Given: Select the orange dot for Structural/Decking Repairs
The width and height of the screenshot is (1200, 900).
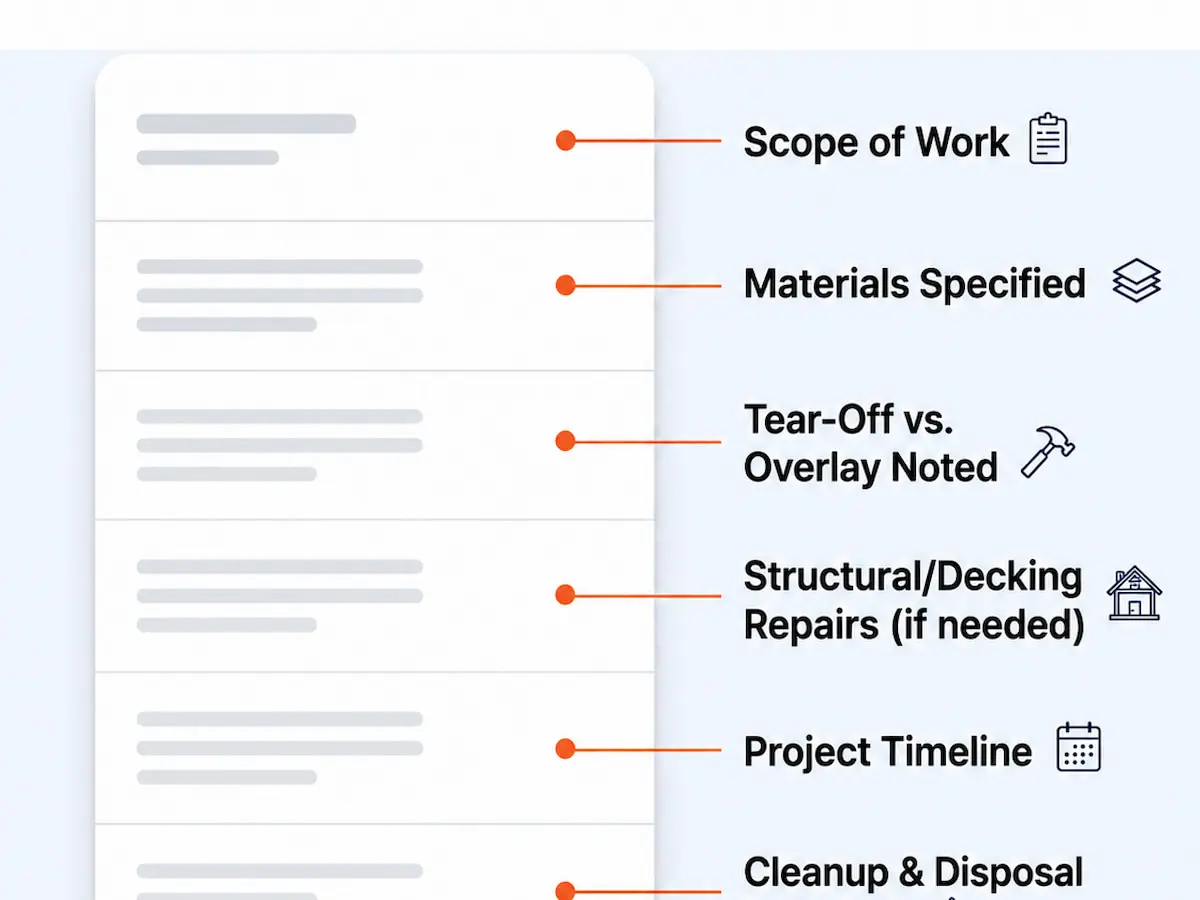Looking at the screenshot, I should tap(566, 596).
